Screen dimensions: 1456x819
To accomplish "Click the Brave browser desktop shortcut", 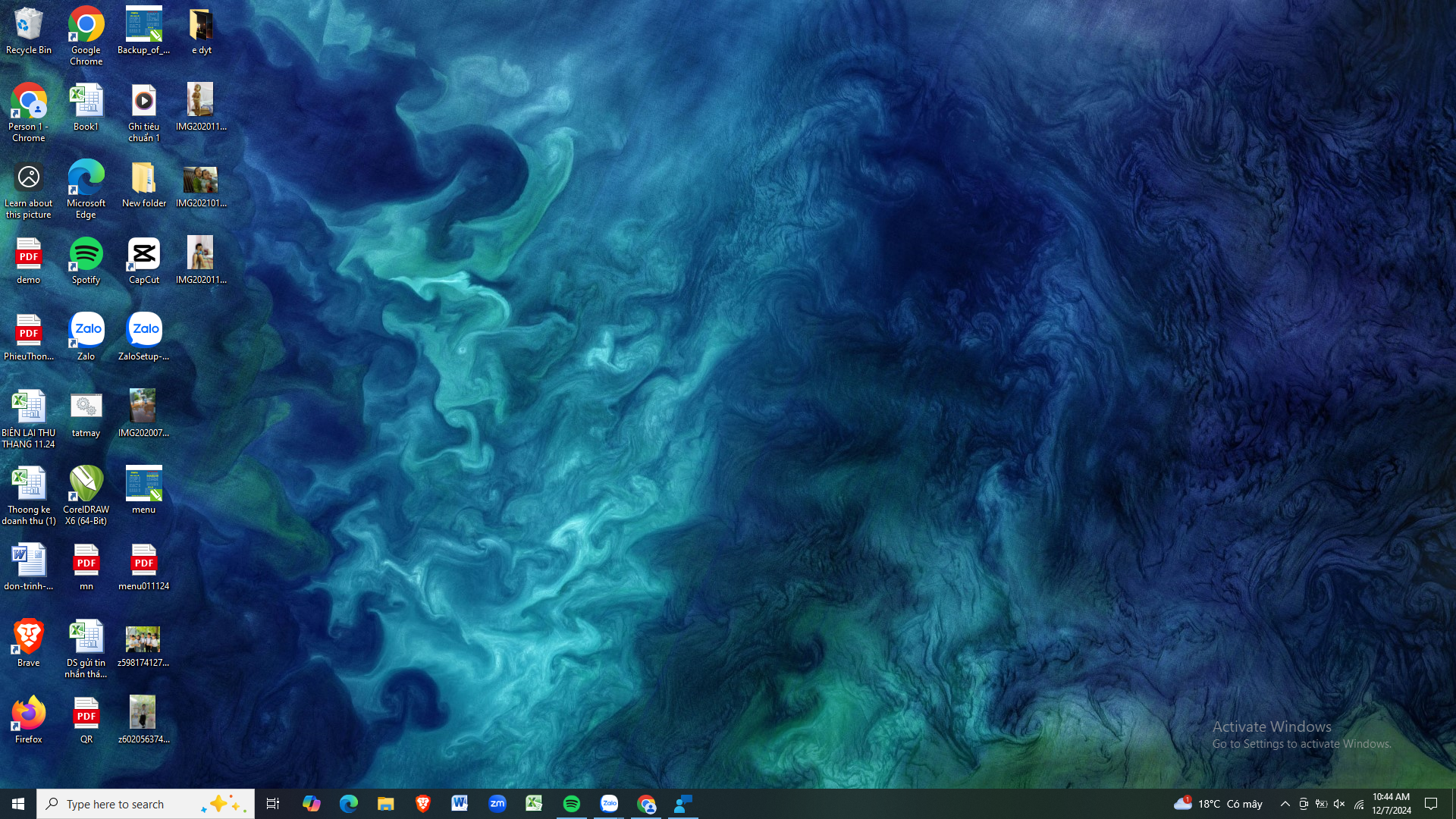I will (x=28, y=642).
